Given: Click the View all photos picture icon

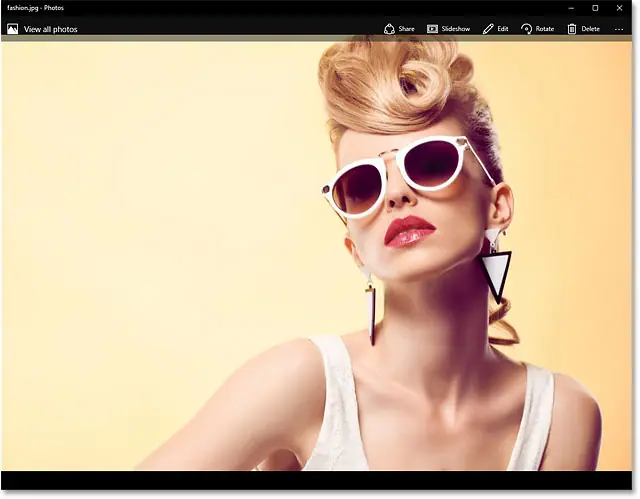Looking at the screenshot, I should point(13,29).
